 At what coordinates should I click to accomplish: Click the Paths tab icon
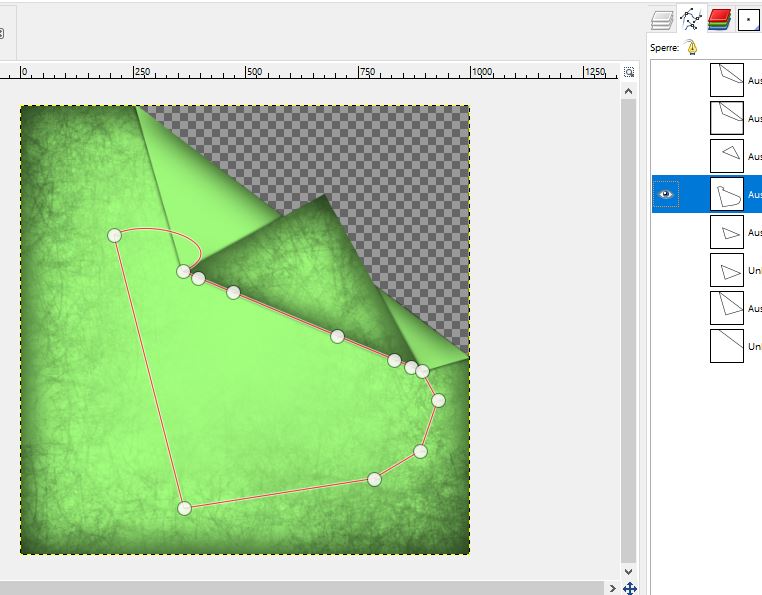pyautogui.click(x=690, y=18)
